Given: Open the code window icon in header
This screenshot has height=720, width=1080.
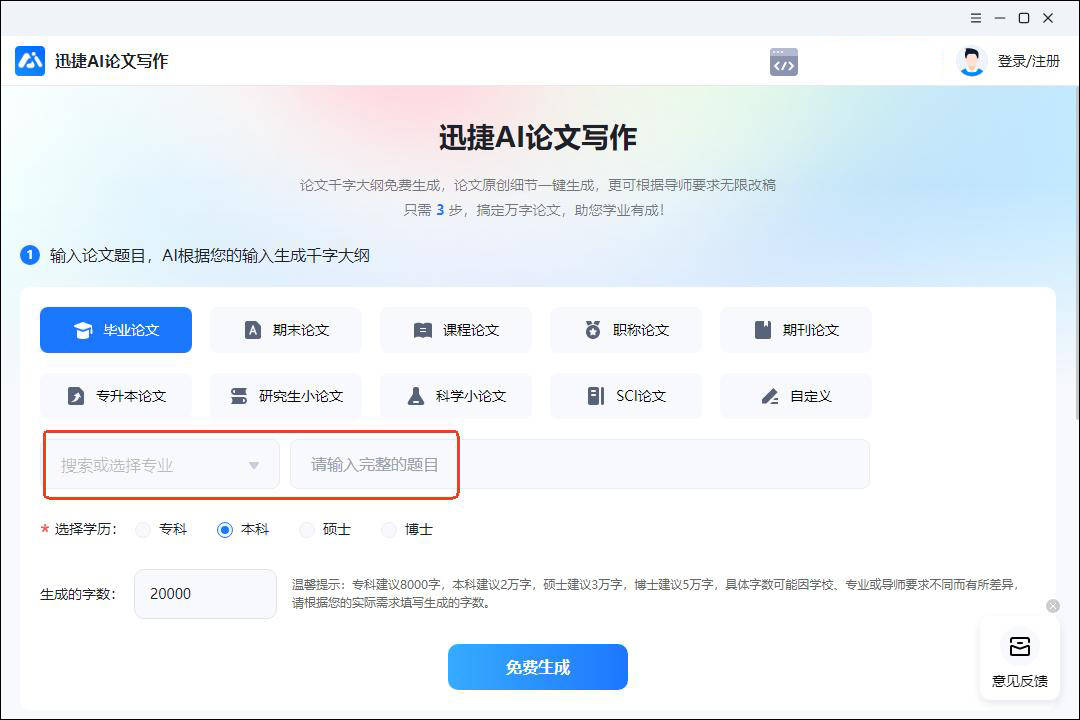Looking at the screenshot, I should (784, 62).
